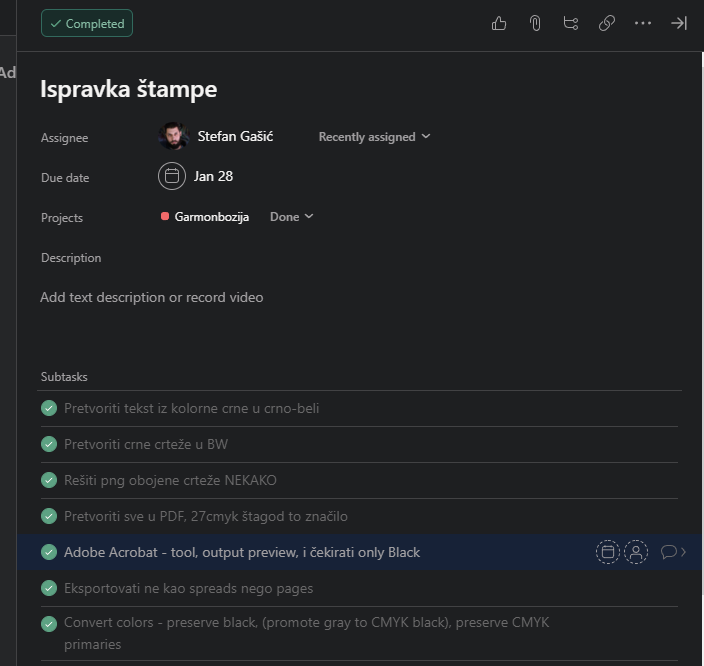Click the add subtask icon in the header
Screen dimensions: 704x666
571,23
